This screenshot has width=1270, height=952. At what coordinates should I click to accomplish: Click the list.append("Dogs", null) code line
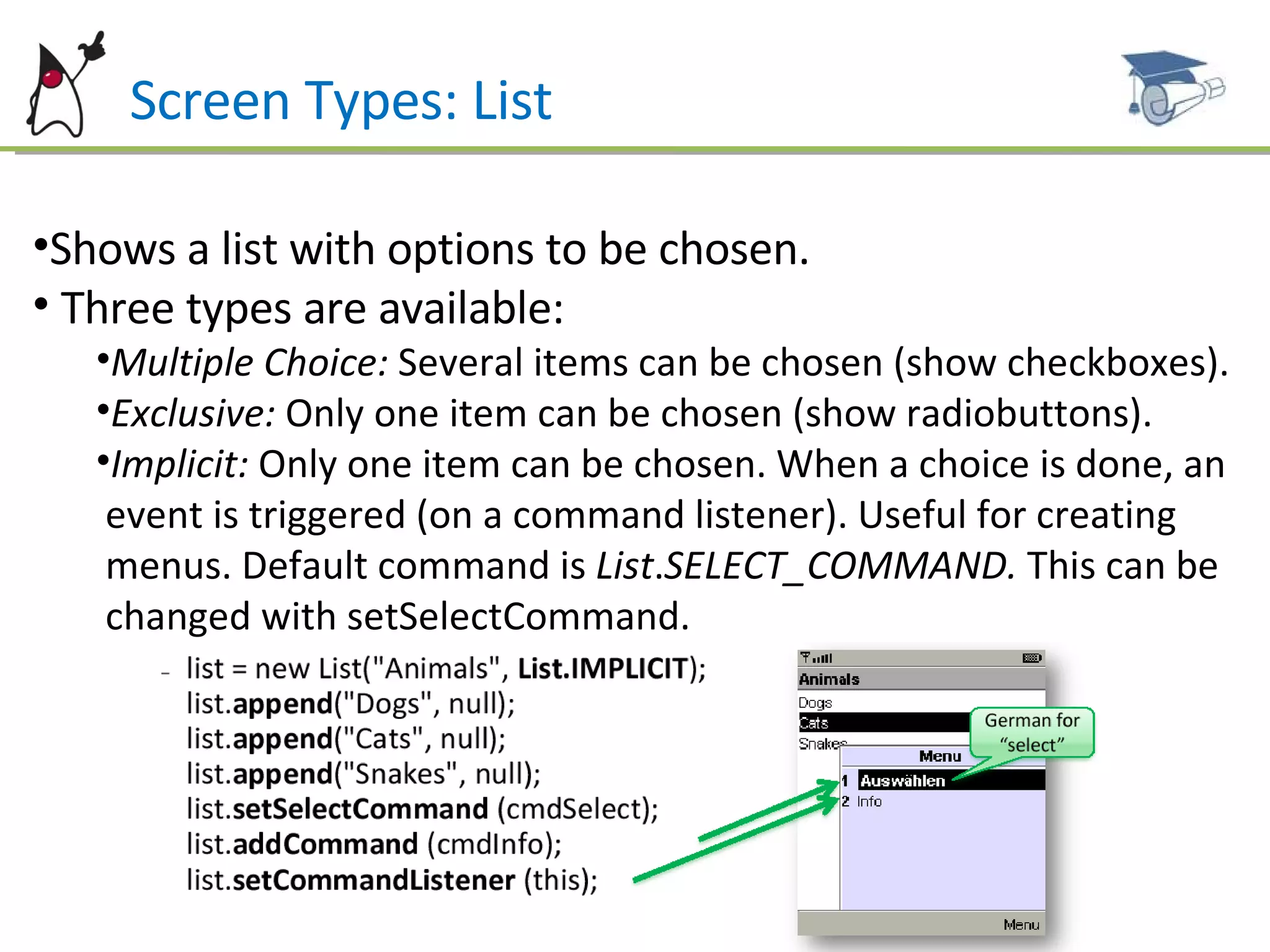pyautogui.click(x=351, y=704)
